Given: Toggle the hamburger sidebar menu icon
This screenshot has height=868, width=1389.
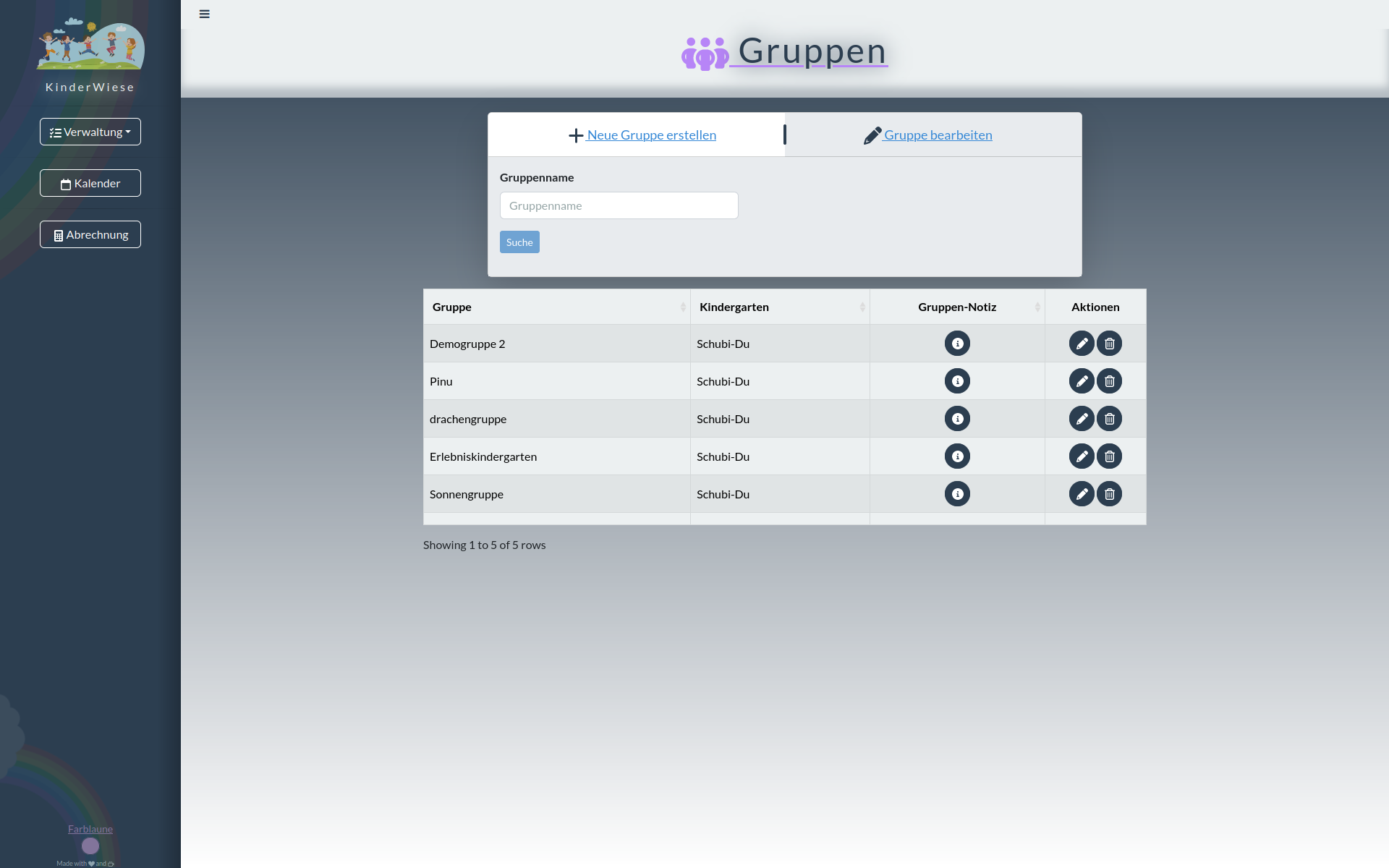Looking at the screenshot, I should tap(205, 14).
